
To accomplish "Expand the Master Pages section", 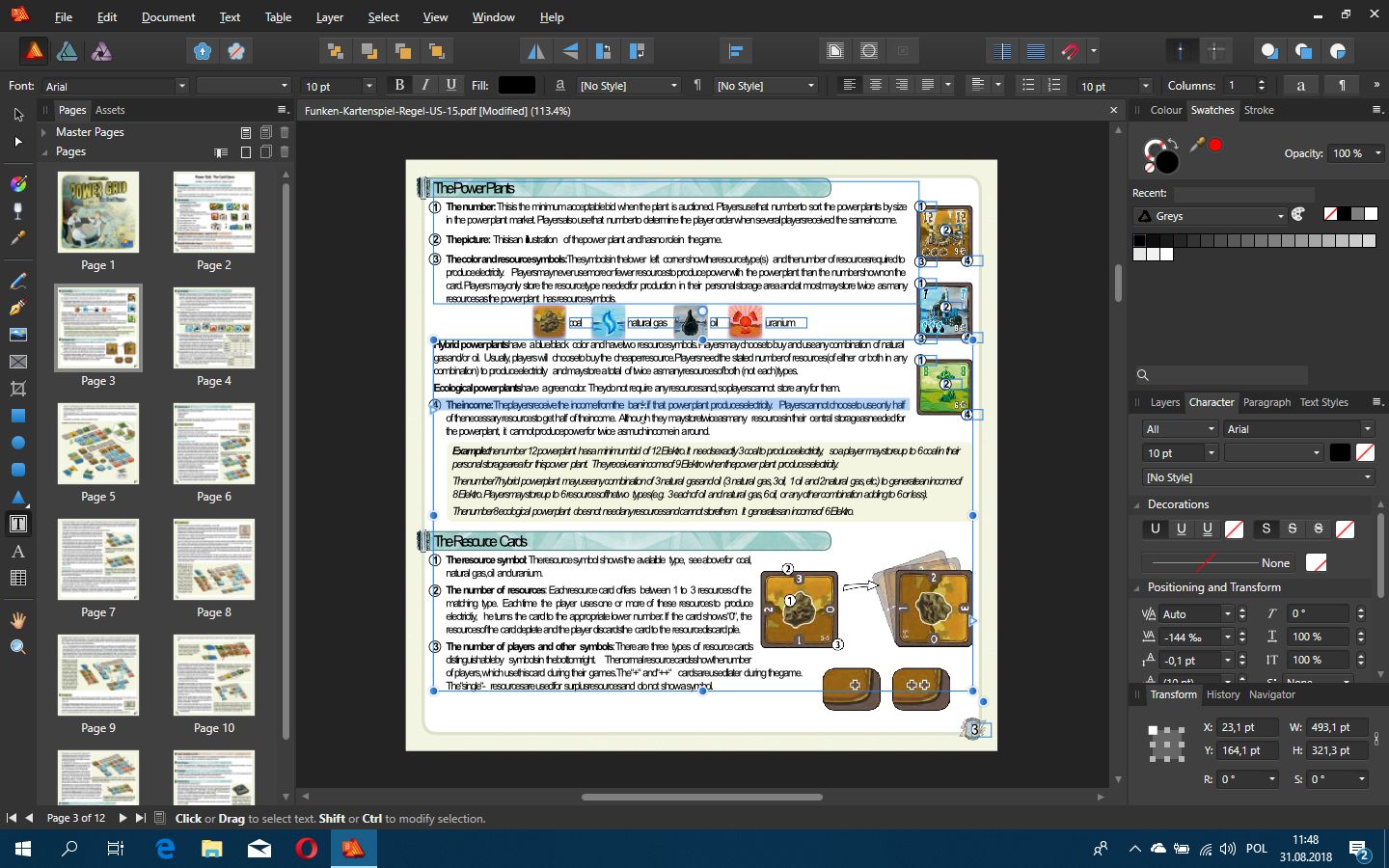I will point(44,132).
